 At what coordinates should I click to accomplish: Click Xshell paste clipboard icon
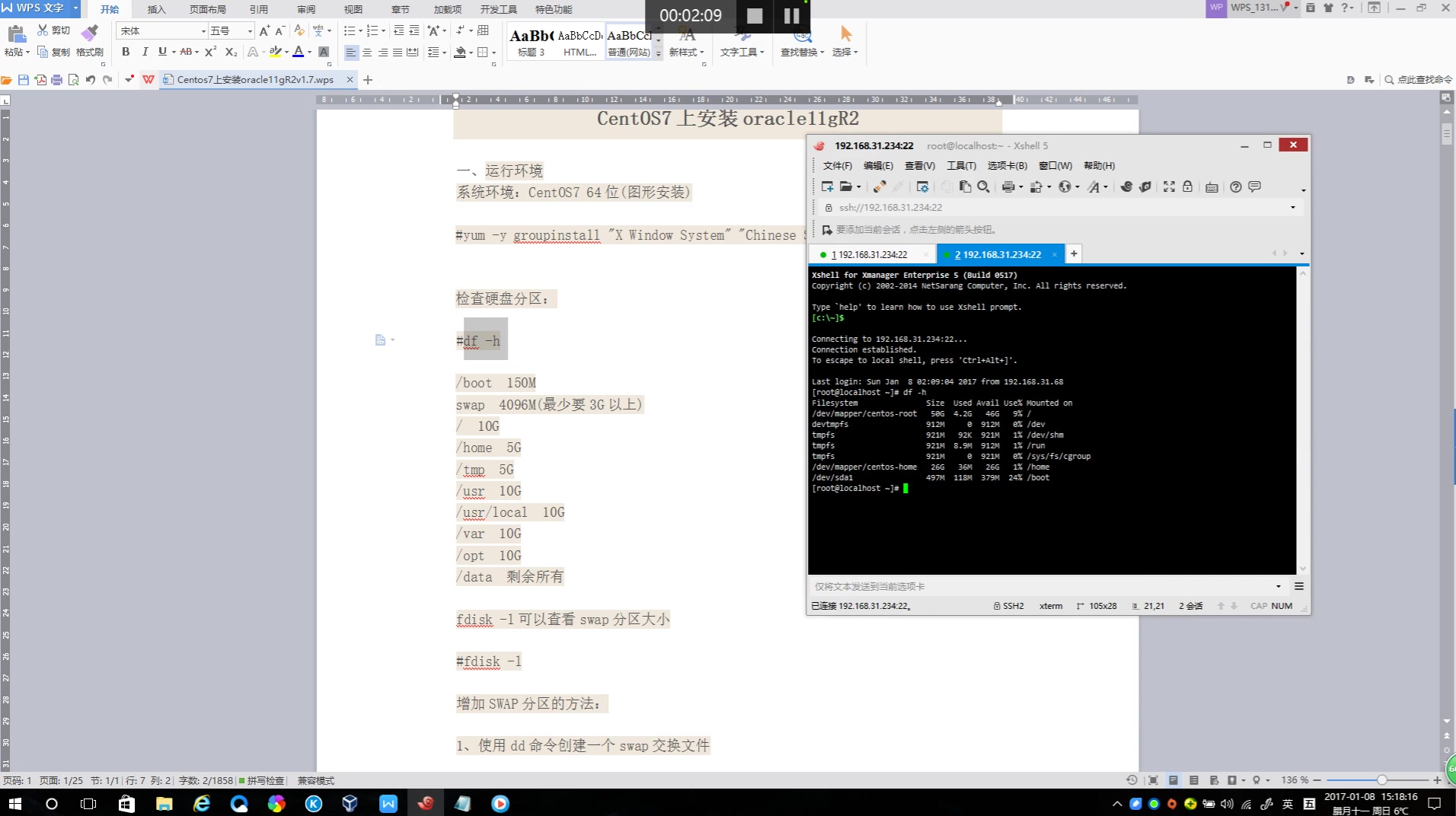(965, 186)
